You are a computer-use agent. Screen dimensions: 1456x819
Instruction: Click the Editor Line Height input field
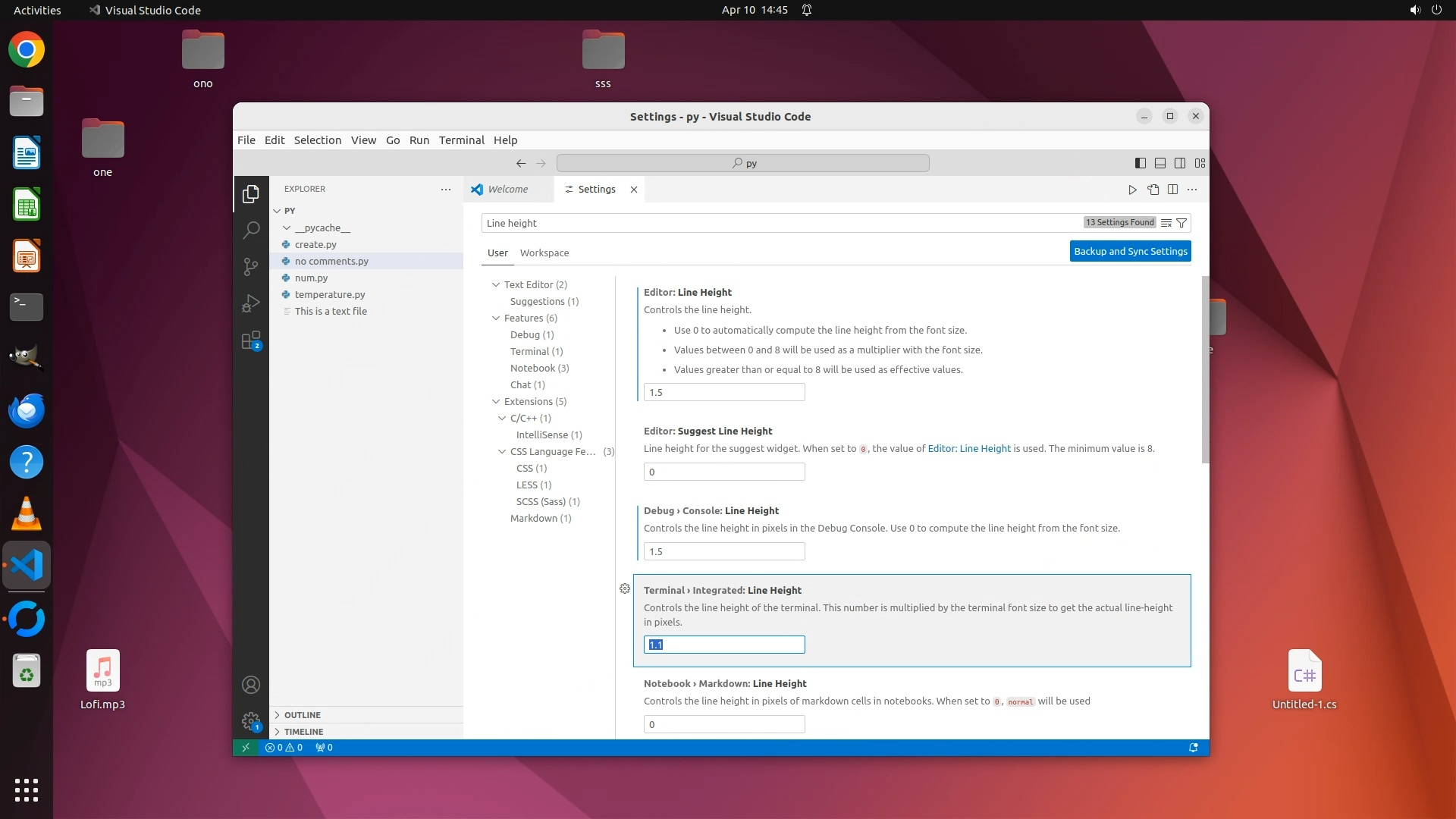723,392
